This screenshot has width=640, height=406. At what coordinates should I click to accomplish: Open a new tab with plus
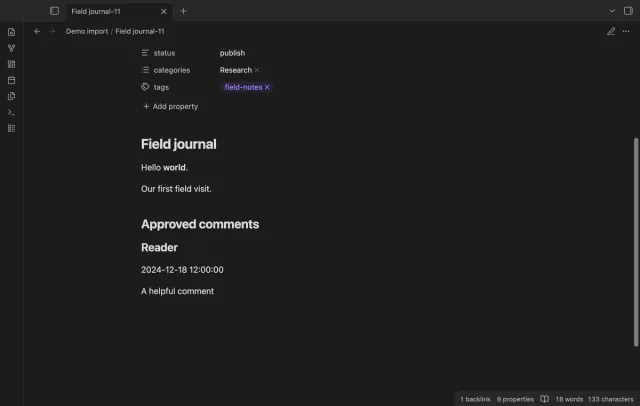coord(183,11)
